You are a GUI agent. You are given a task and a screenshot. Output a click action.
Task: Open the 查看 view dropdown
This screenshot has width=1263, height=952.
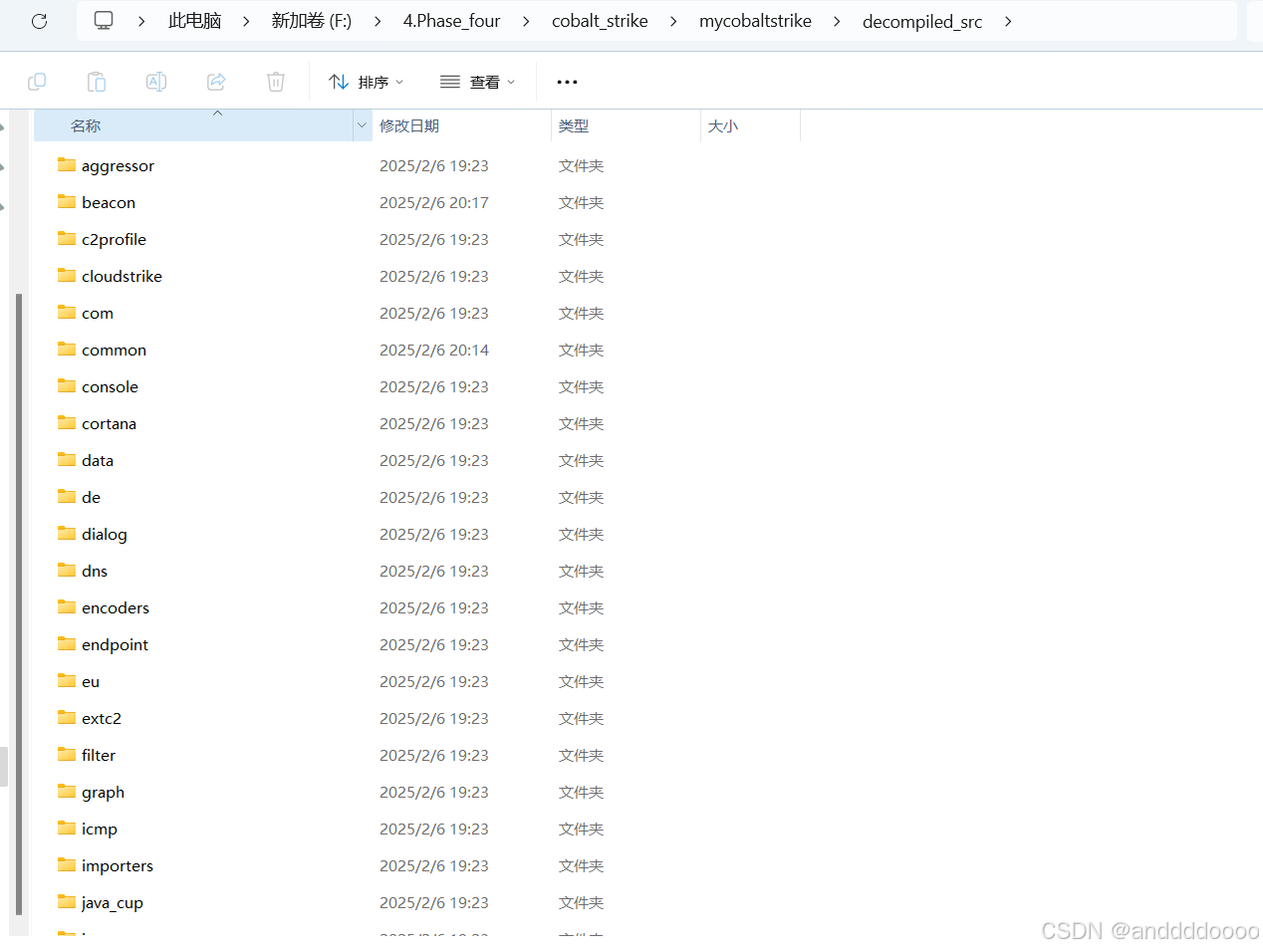[x=477, y=82]
